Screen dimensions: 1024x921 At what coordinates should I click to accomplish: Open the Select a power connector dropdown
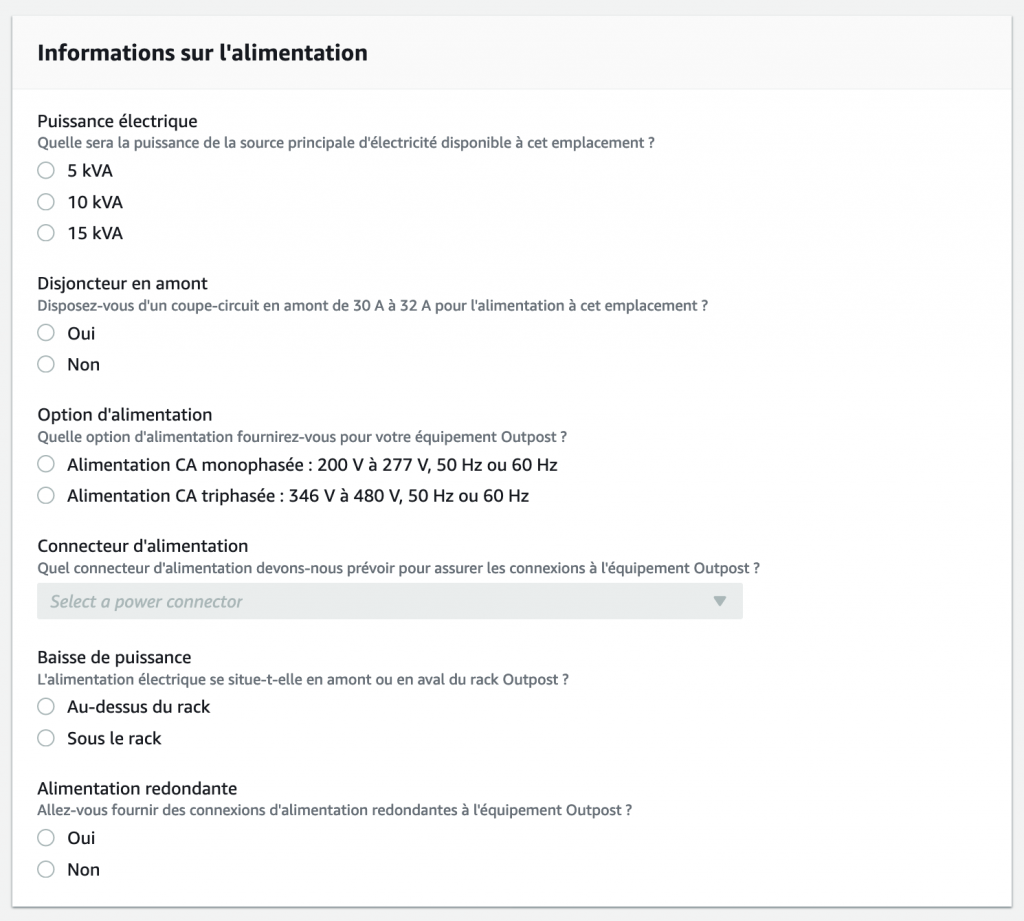tap(390, 601)
